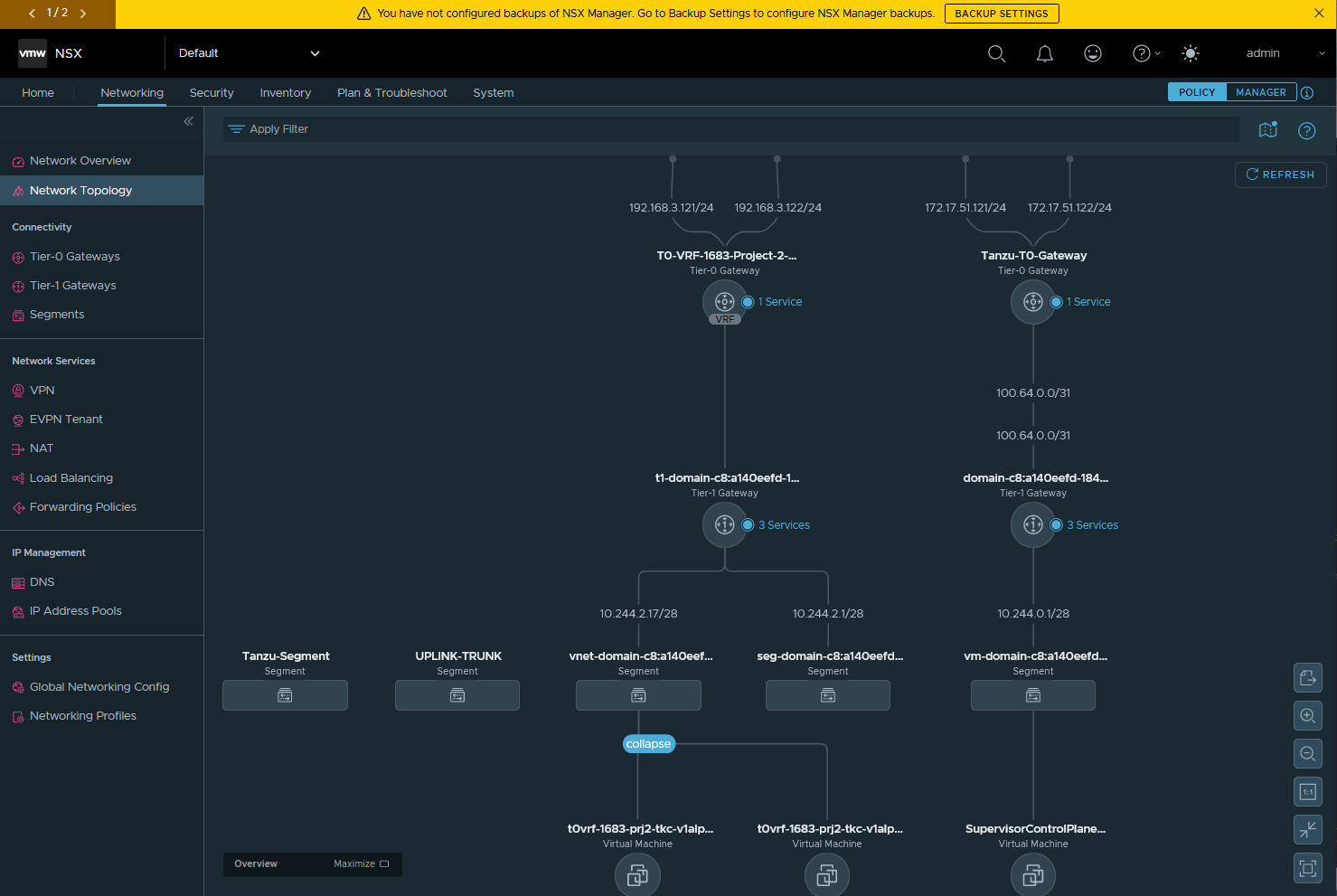Click the REFRESH button
The height and width of the screenshot is (896, 1337).
point(1280,174)
